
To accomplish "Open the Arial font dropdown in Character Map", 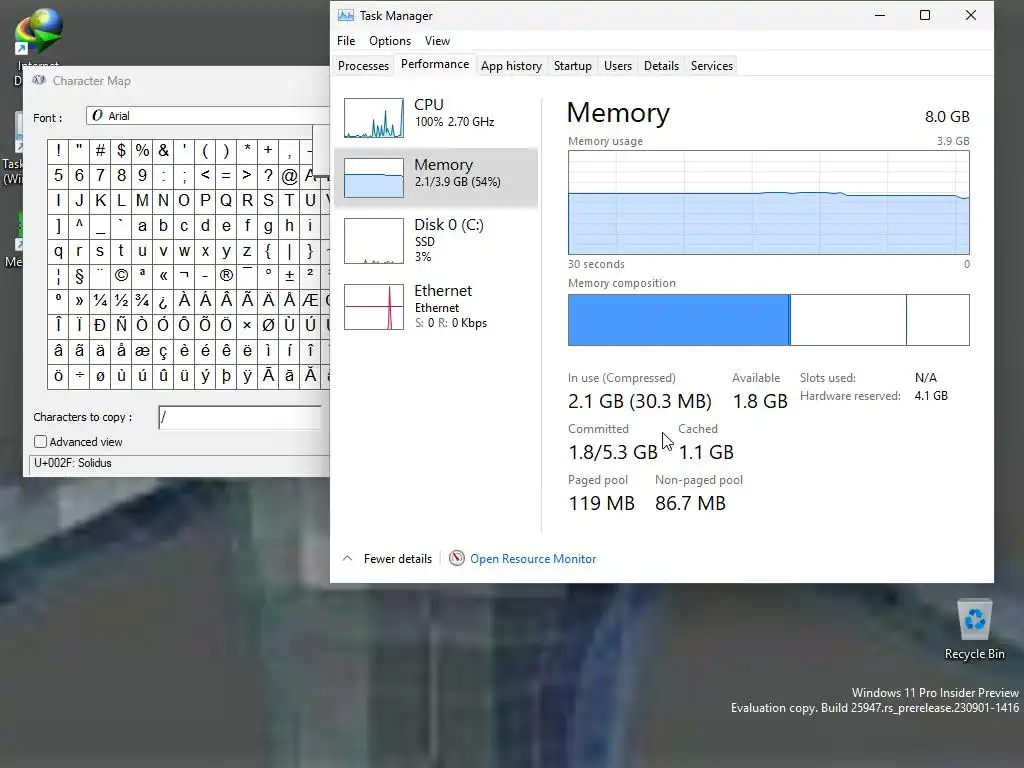I will coord(208,116).
